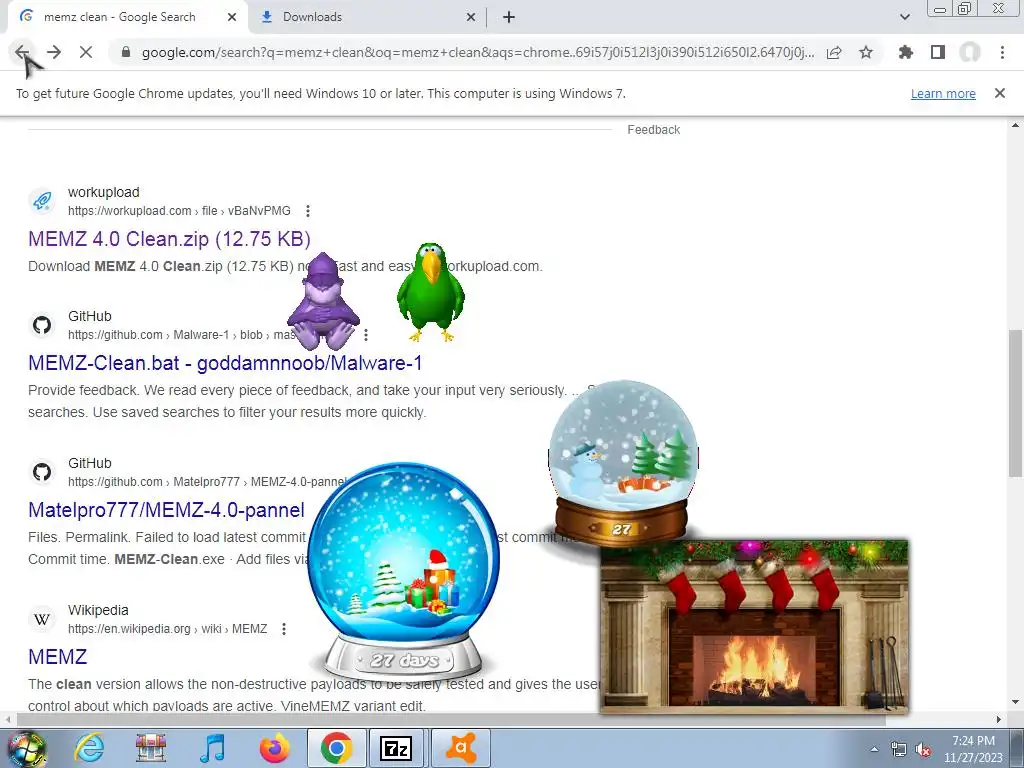Click the Christmas fireplace widget
The image size is (1024, 768).
tap(754, 627)
